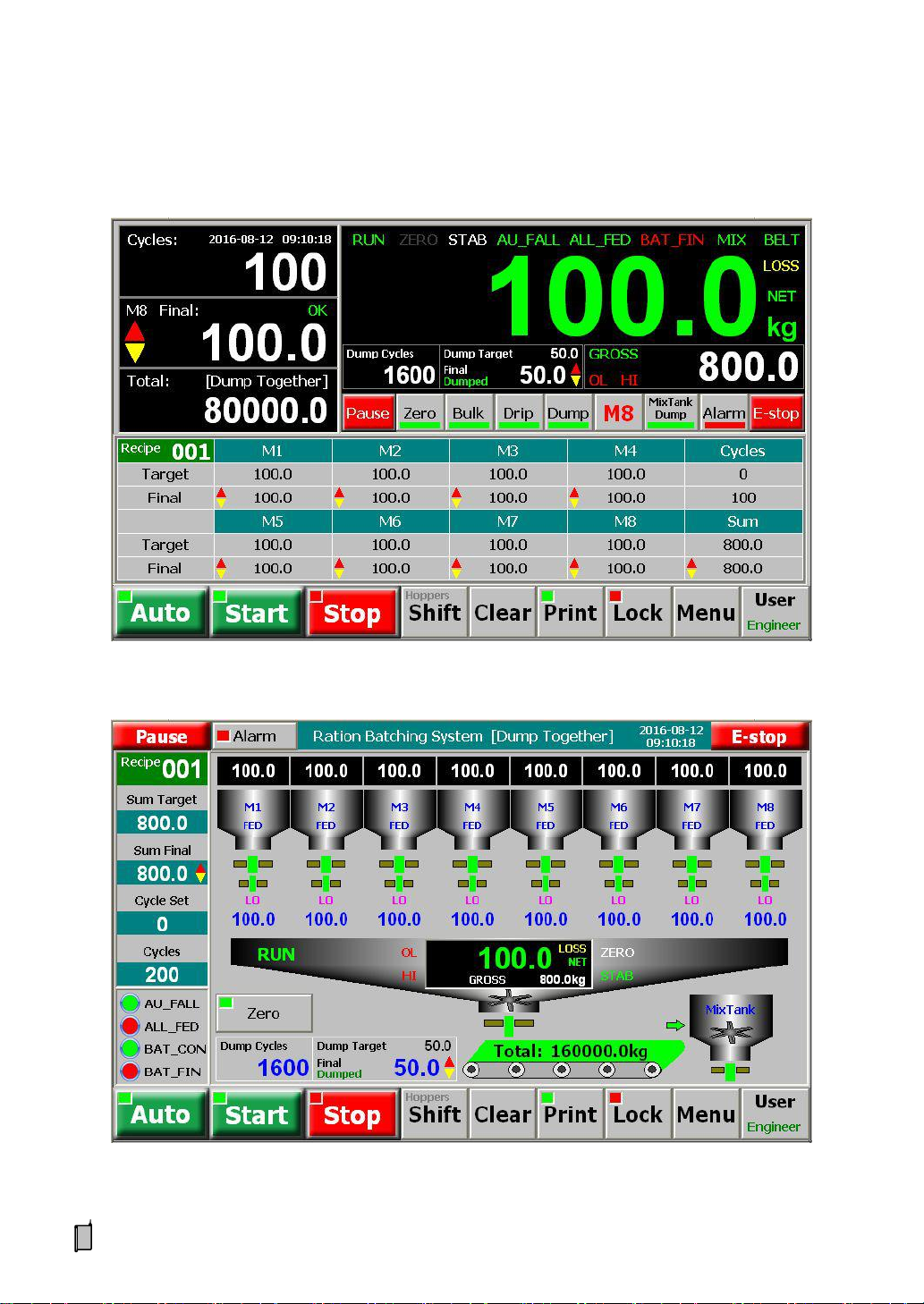The image size is (924, 1304).
Task: Click the Cycle Set value field
Action: pos(162,924)
